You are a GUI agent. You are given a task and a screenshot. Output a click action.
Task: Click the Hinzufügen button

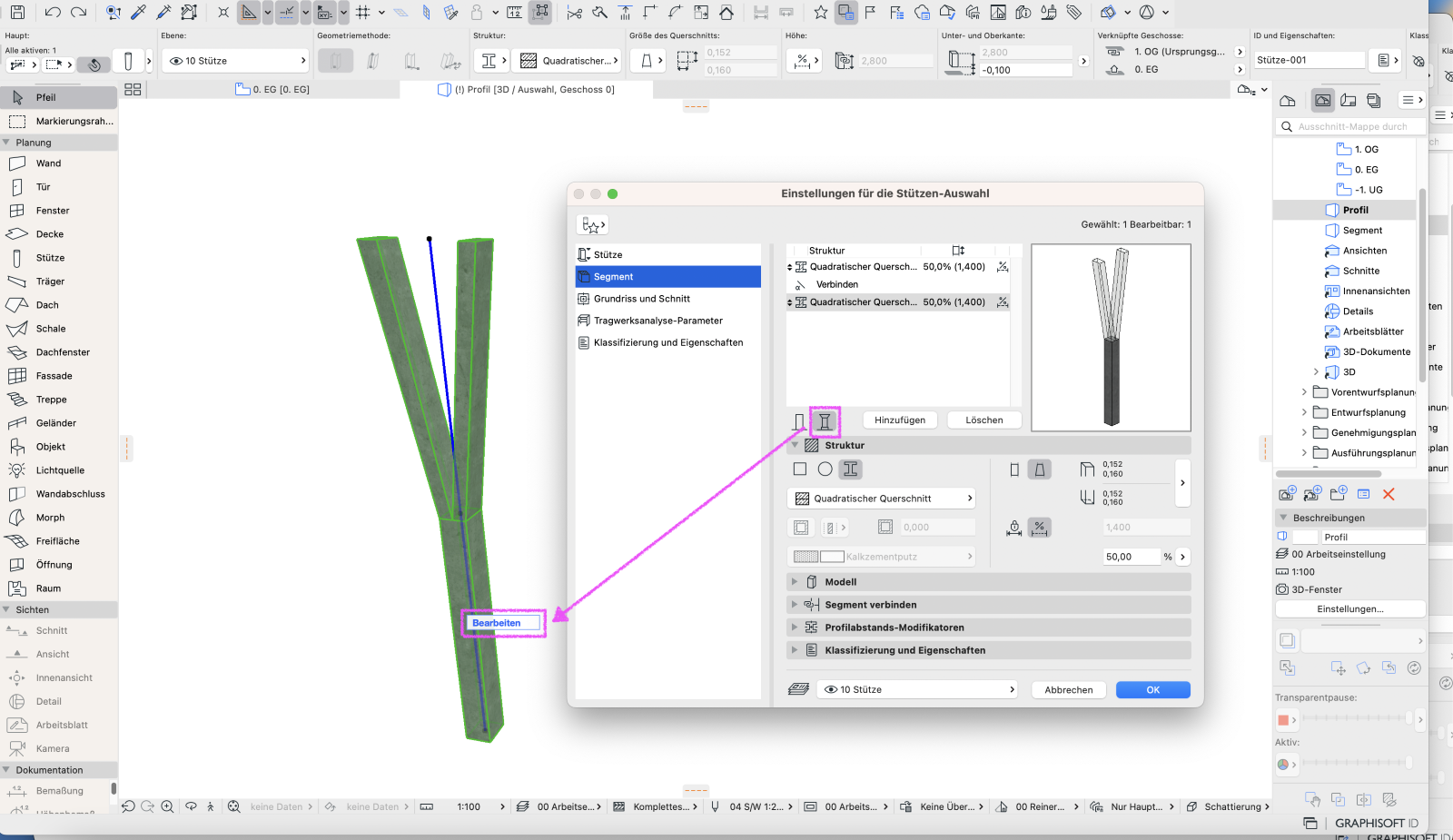coord(900,420)
